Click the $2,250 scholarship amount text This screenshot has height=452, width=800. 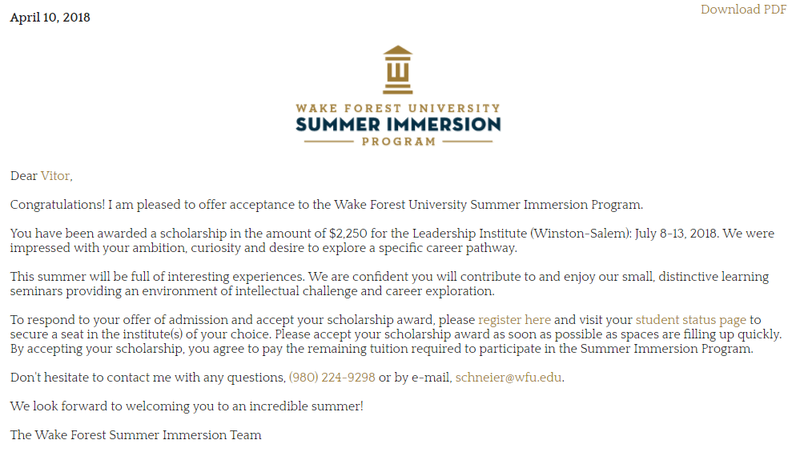pyautogui.click(x=348, y=234)
